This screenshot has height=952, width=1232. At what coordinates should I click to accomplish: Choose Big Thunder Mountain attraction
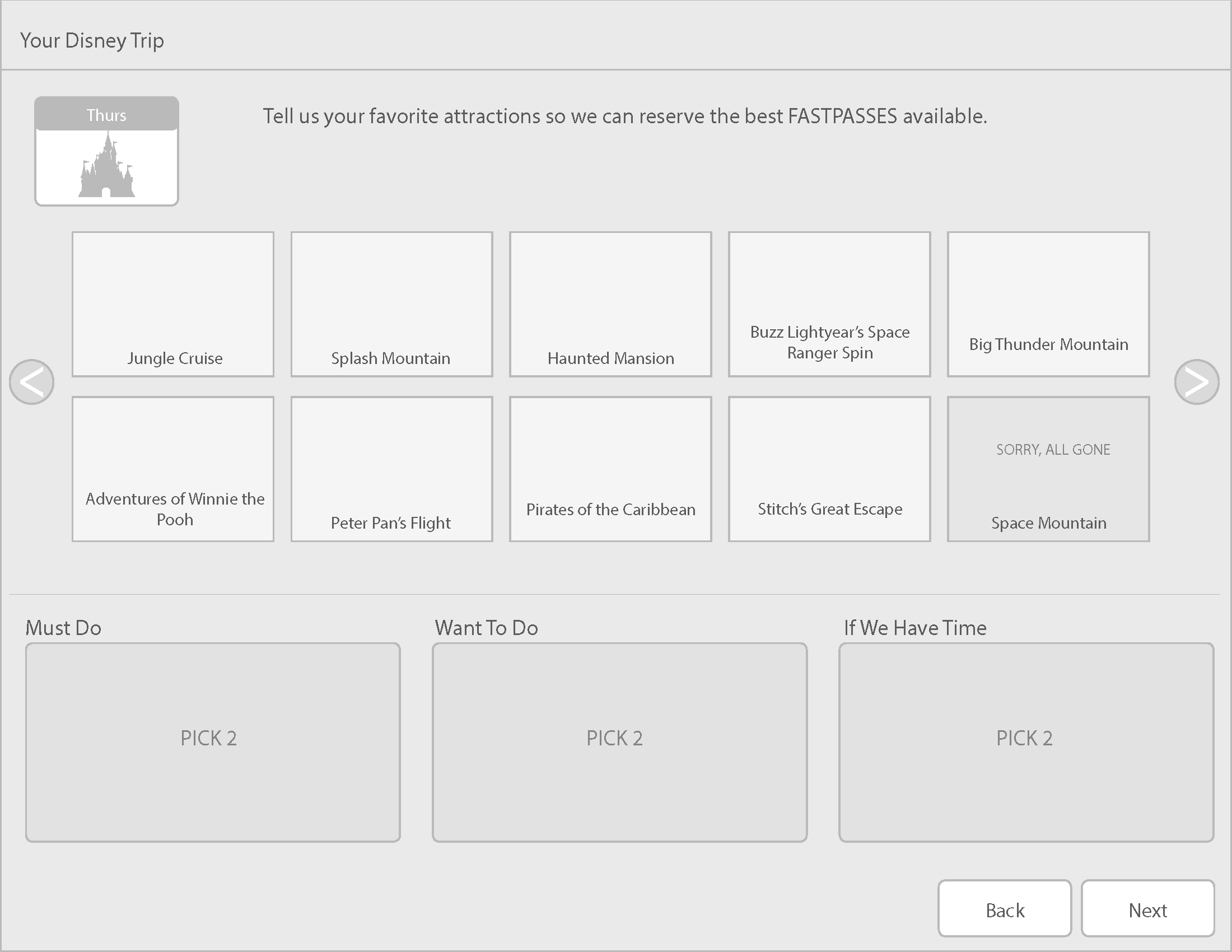[x=1048, y=304]
